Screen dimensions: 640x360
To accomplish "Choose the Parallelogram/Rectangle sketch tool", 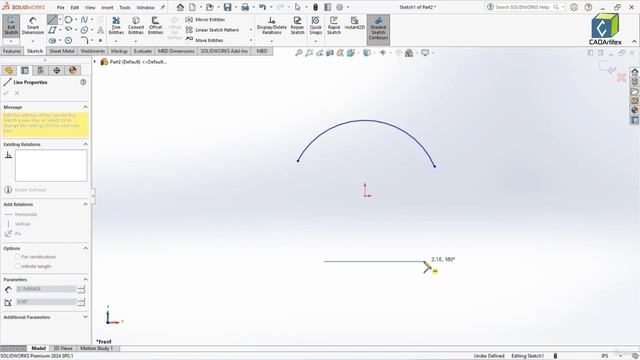I will click(x=52, y=30).
